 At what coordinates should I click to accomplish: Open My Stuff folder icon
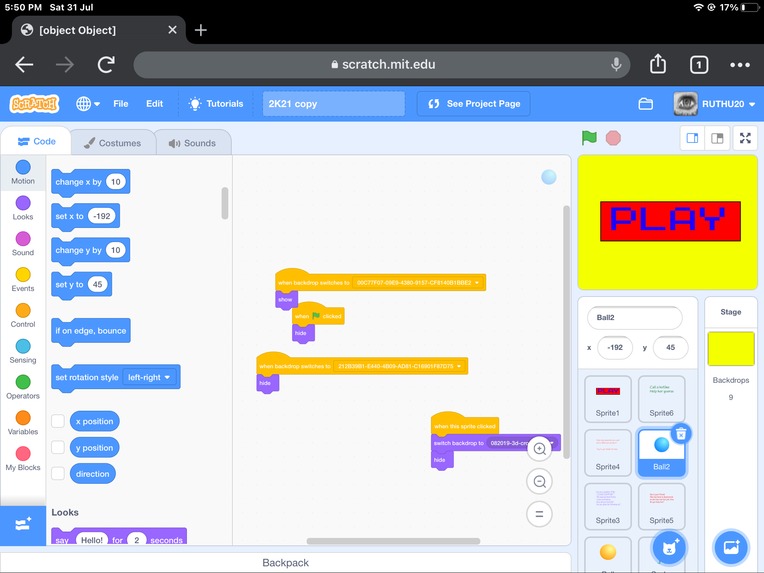pos(646,103)
